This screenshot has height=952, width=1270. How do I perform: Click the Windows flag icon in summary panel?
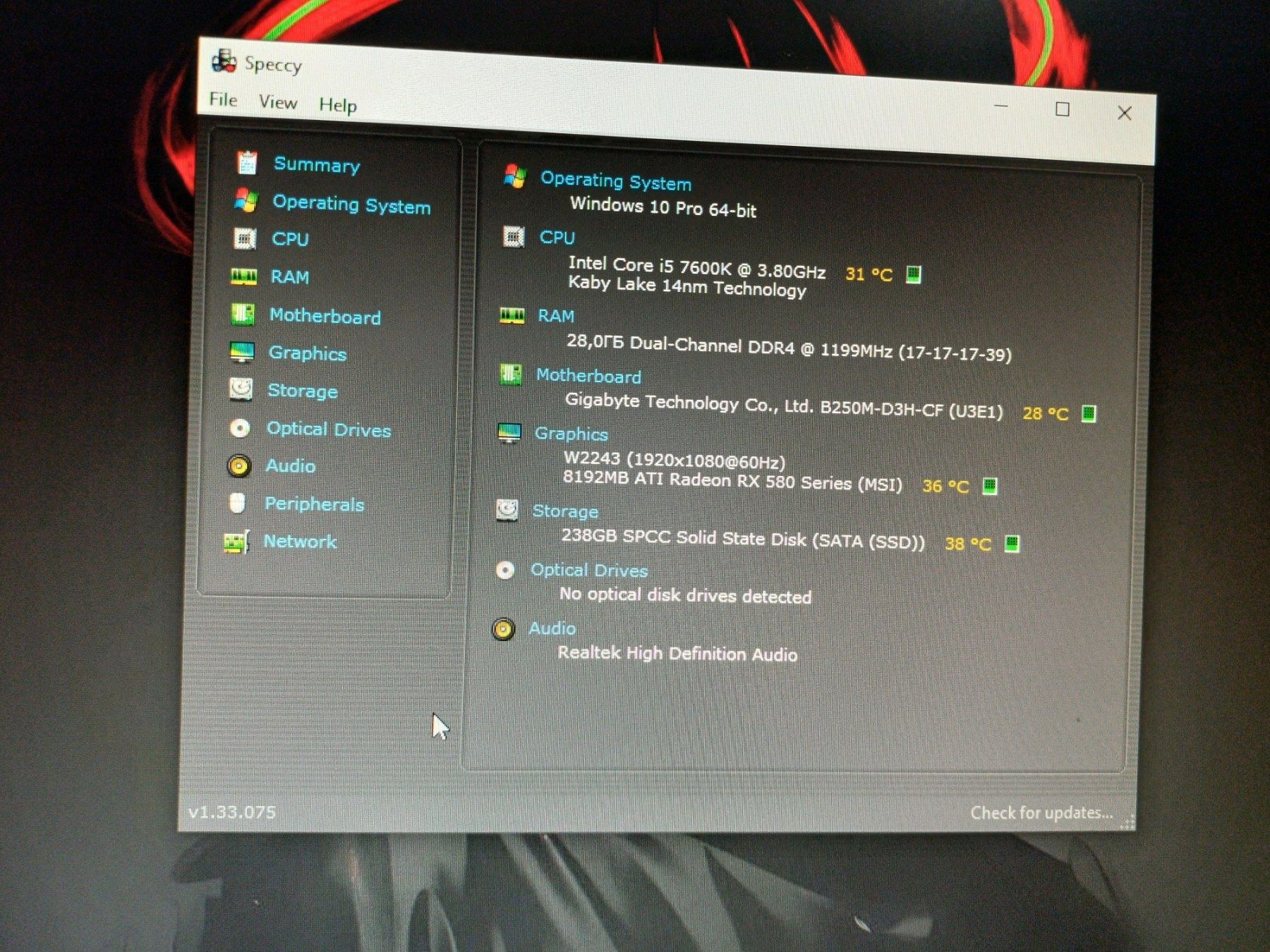515,176
